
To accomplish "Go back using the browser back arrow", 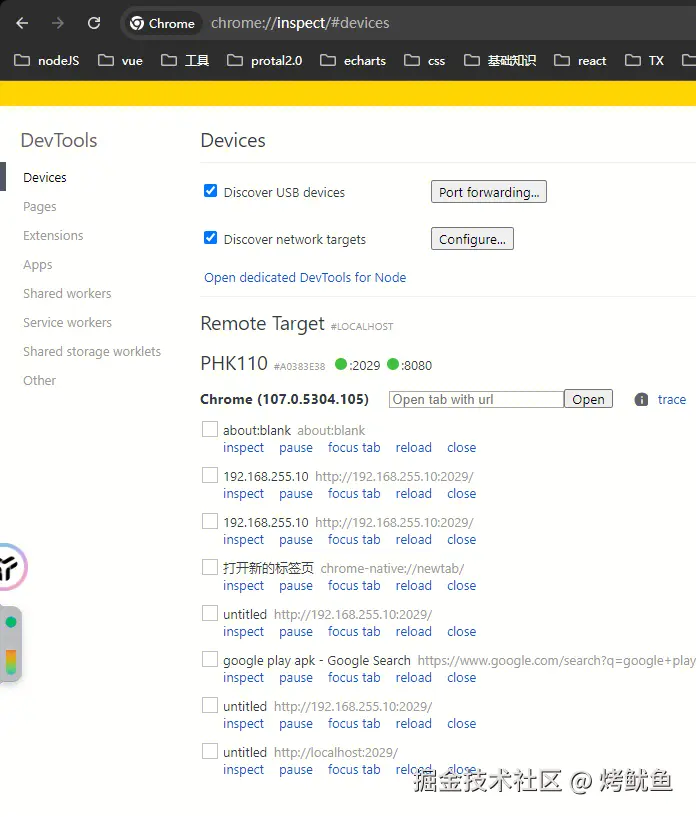I will [x=22, y=23].
